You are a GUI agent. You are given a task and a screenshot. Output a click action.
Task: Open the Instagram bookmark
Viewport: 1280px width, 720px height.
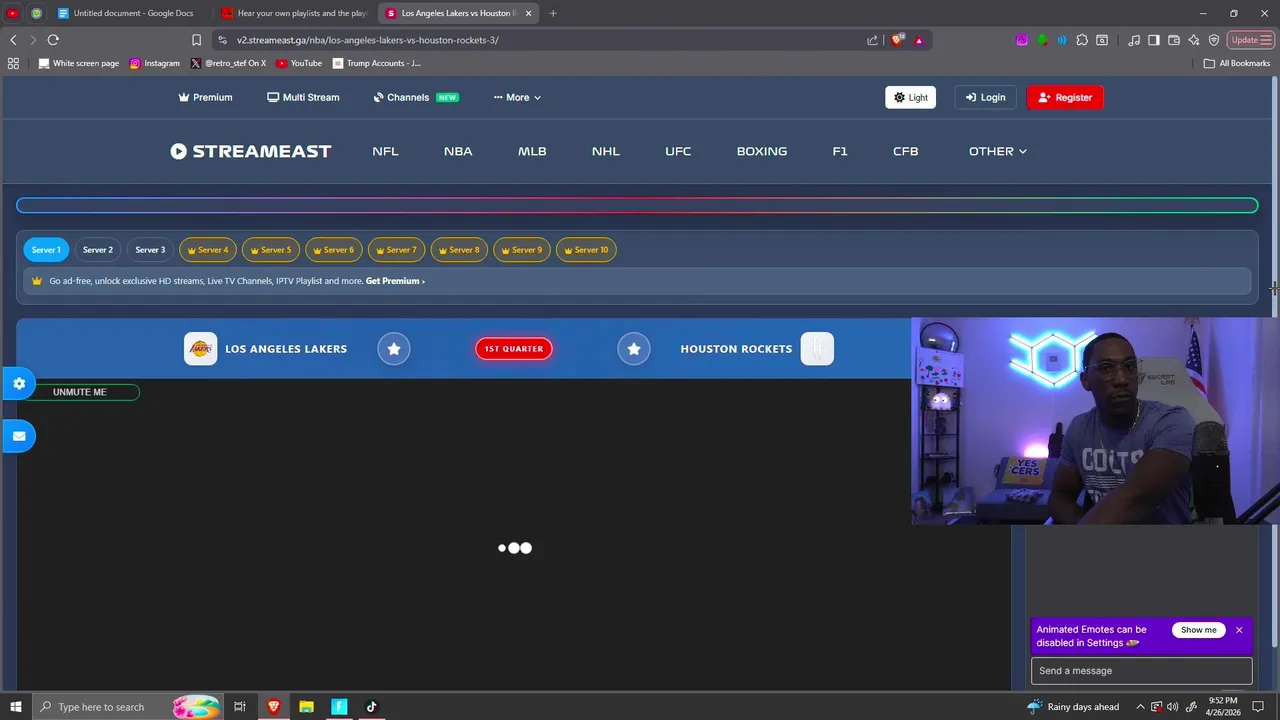tap(155, 63)
